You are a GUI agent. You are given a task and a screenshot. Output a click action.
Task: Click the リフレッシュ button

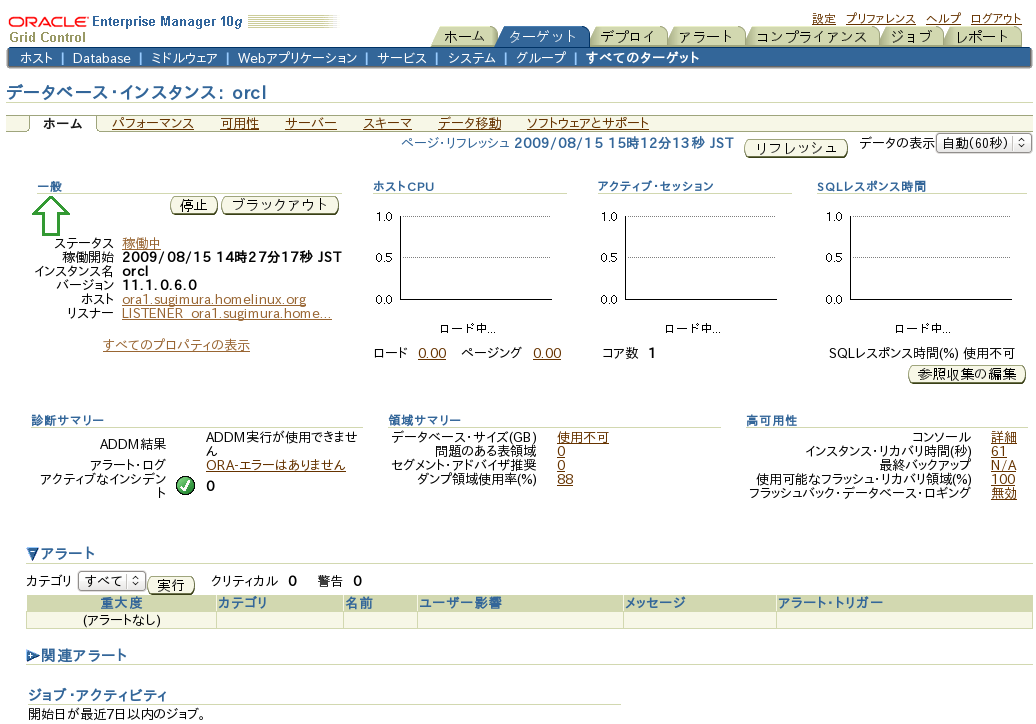click(x=796, y=148)
